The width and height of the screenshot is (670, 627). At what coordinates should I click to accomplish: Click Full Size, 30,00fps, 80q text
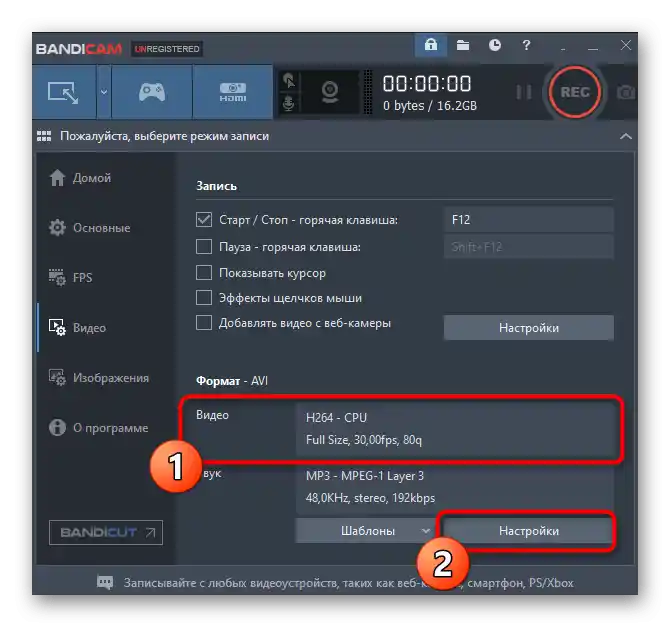(x=364, y=440)
